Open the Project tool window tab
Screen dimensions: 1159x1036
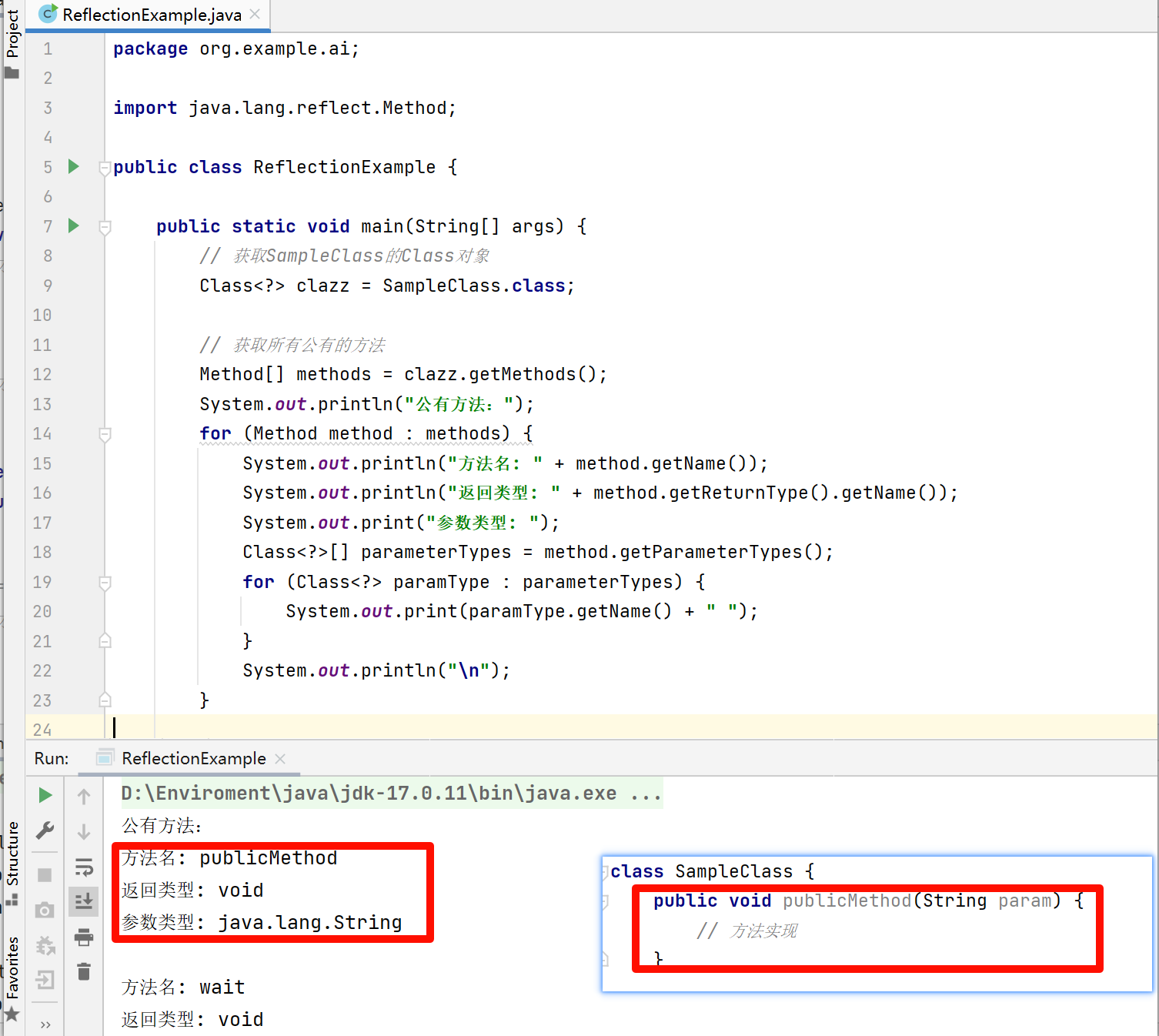(12, 32)
